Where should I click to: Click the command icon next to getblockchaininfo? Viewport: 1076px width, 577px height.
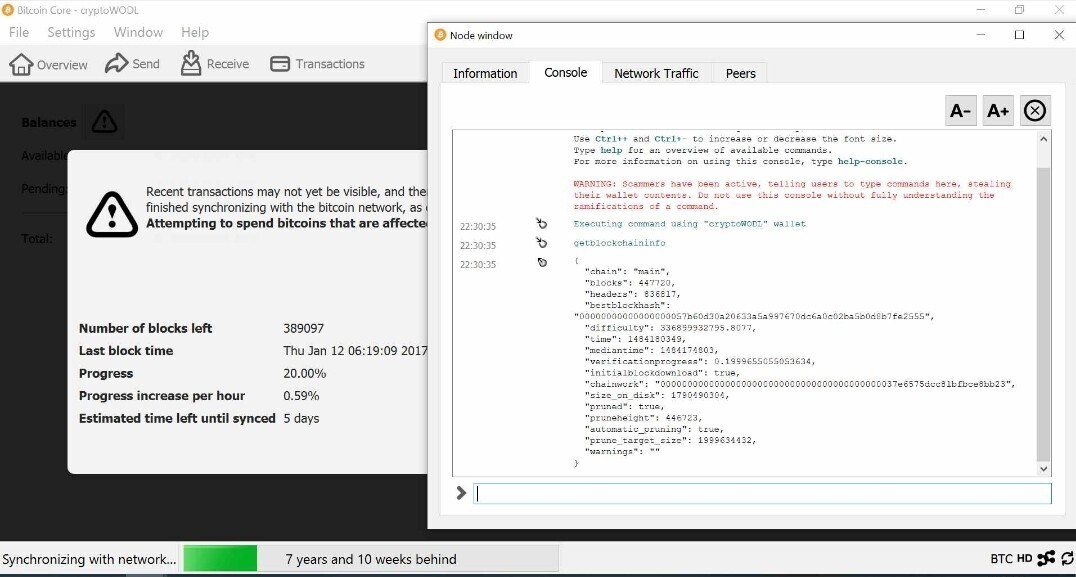[541, 243]
